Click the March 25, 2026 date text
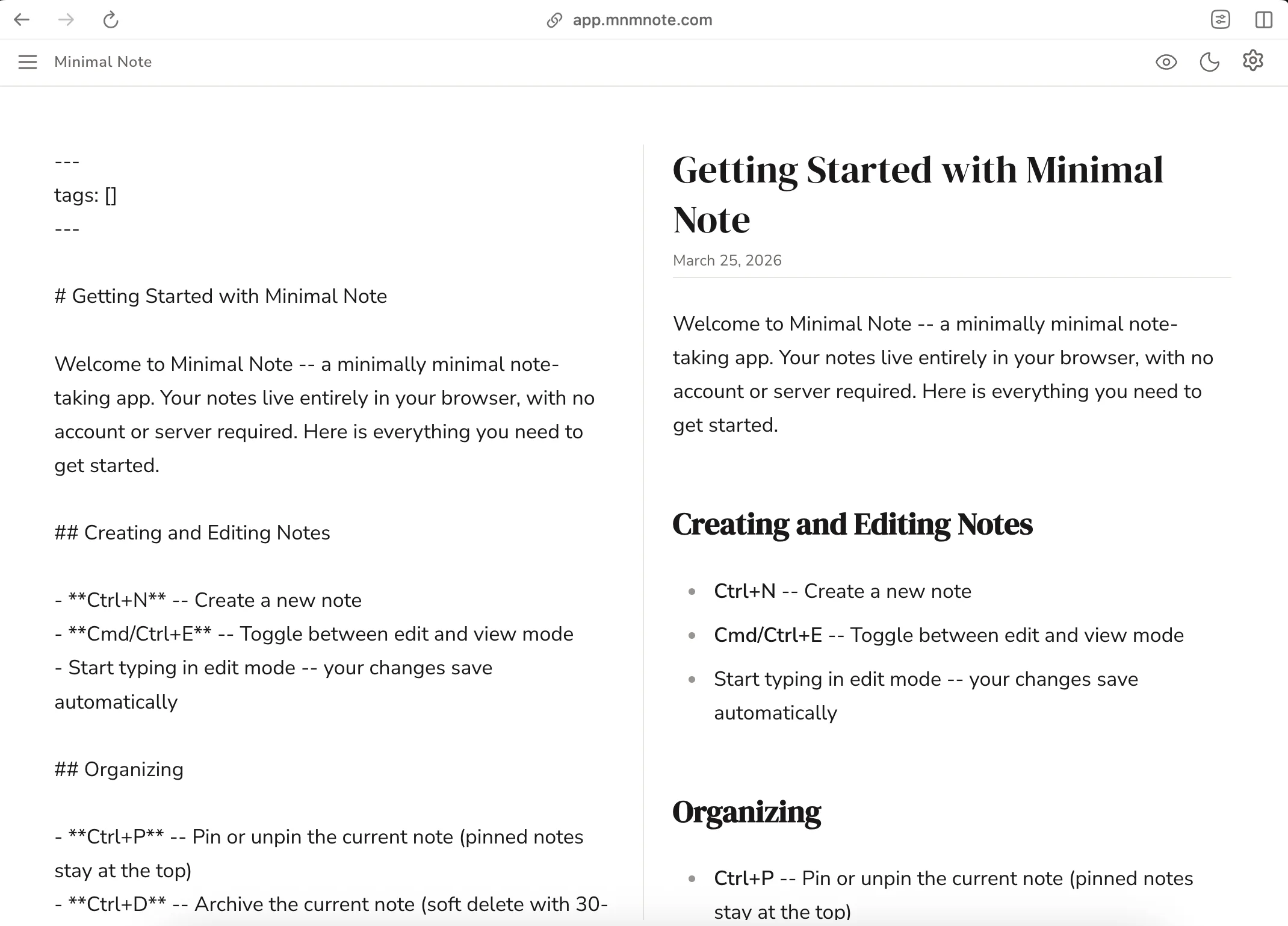Viewport: 1288px width, 926px height. 726,260
